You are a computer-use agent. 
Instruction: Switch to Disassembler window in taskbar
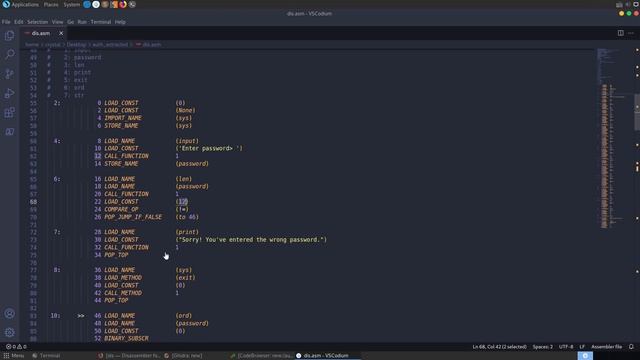click(129, 356)
